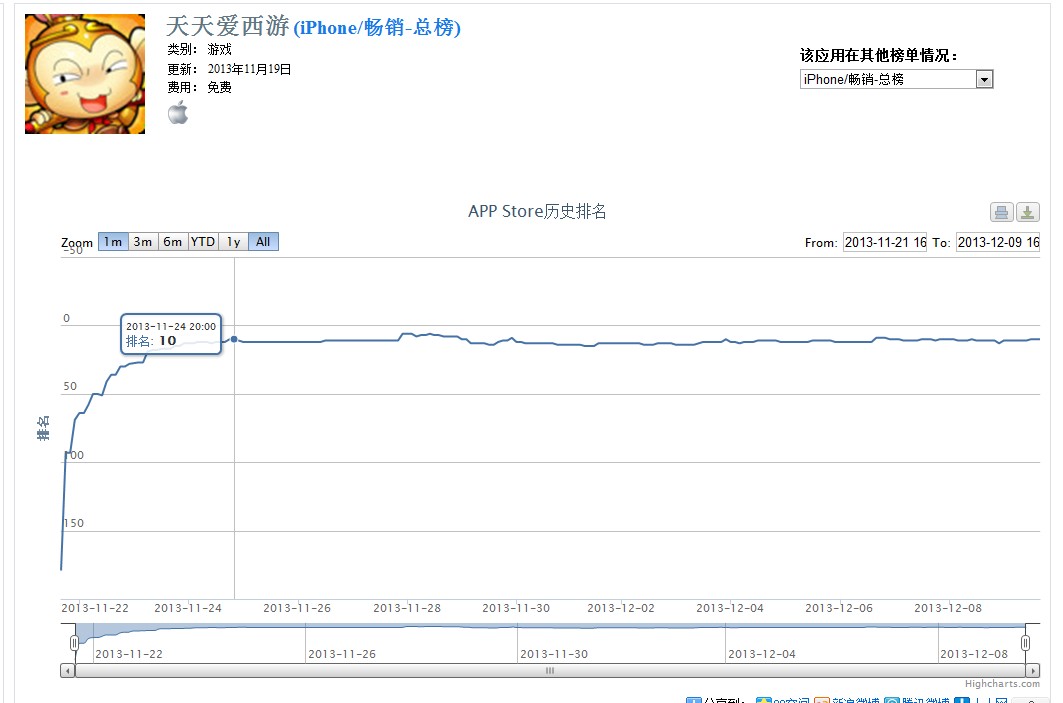Switch zoom to YTD

pyautogui.click(x=203, y=242)
